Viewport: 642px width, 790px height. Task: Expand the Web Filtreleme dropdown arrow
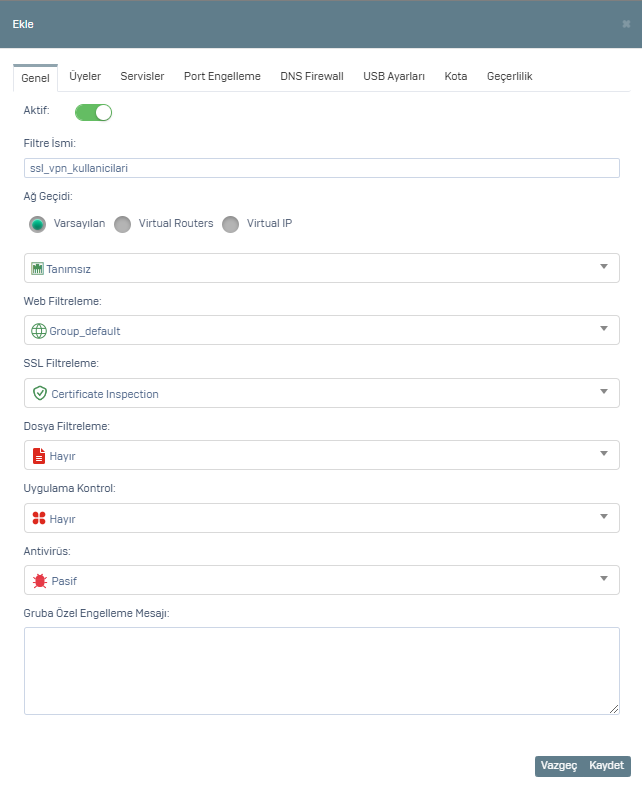604,328
